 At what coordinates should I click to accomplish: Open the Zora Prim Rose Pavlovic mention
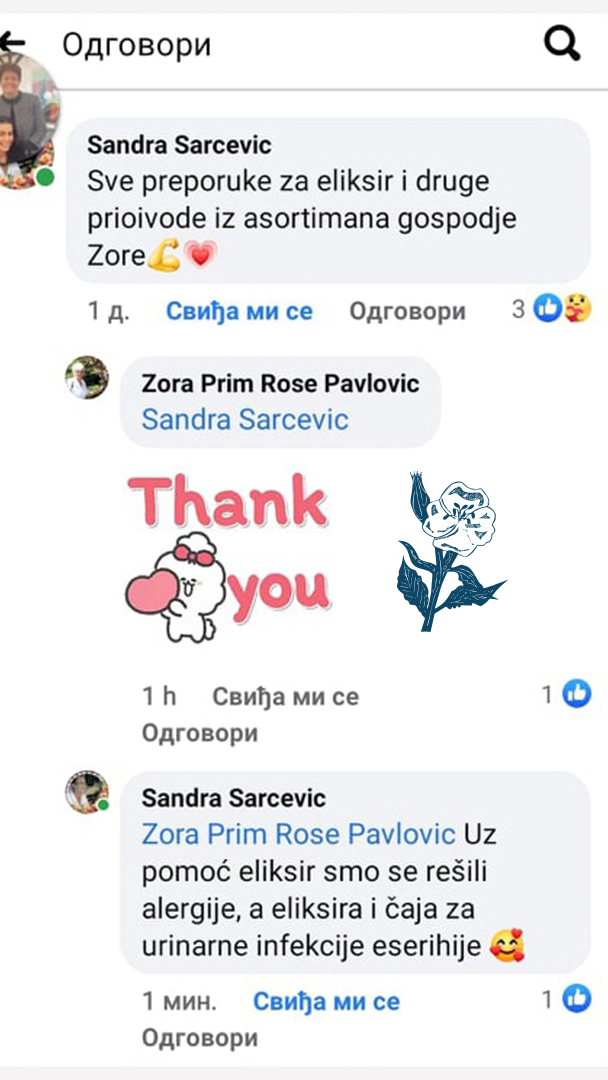[299, 835]
